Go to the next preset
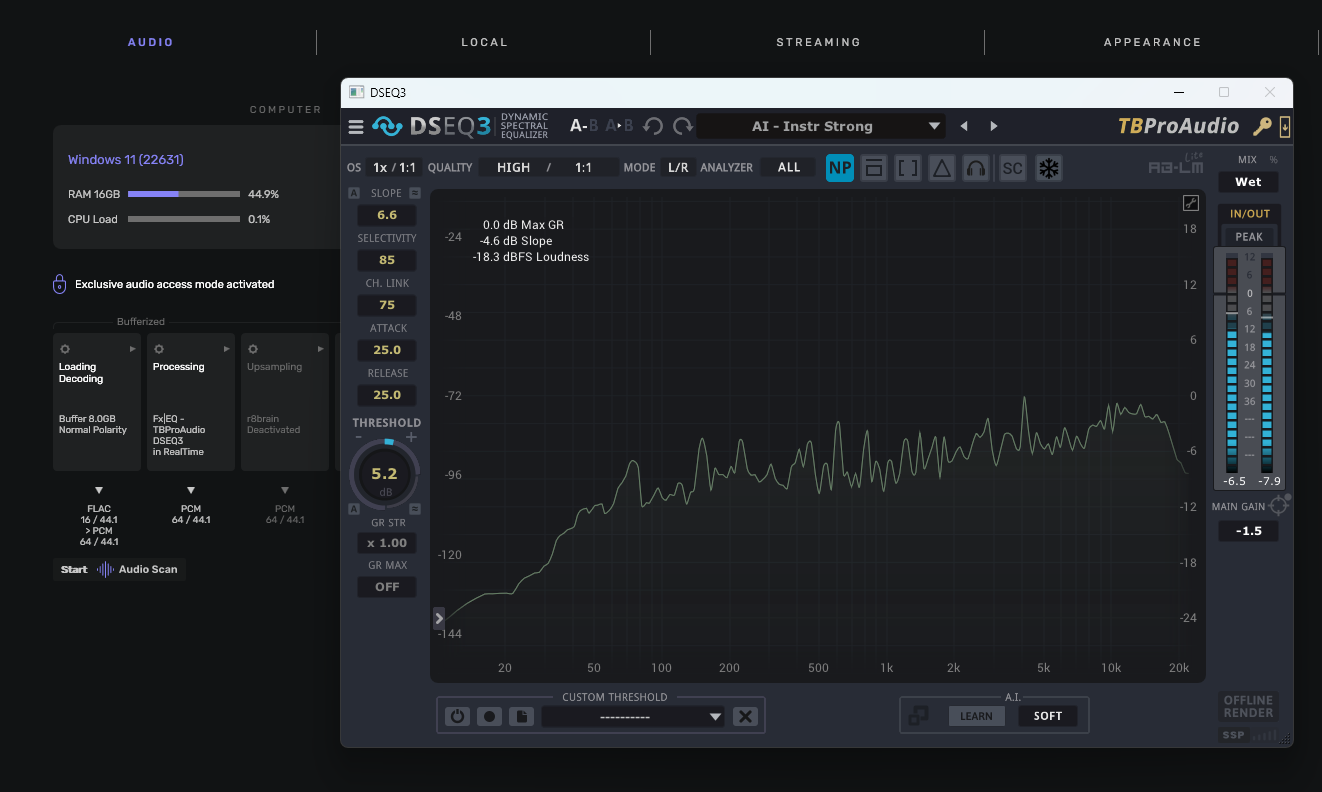 (994, 126)
